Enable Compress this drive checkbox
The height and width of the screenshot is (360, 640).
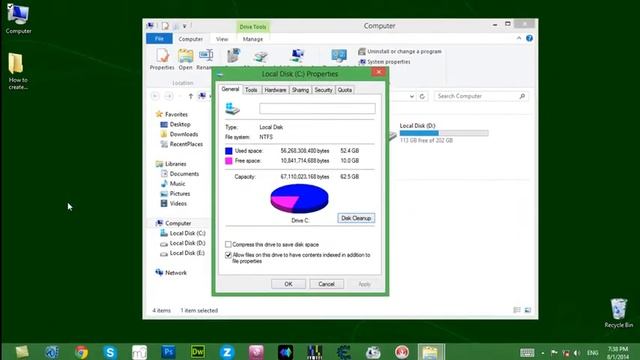click(x=228, y=244)
